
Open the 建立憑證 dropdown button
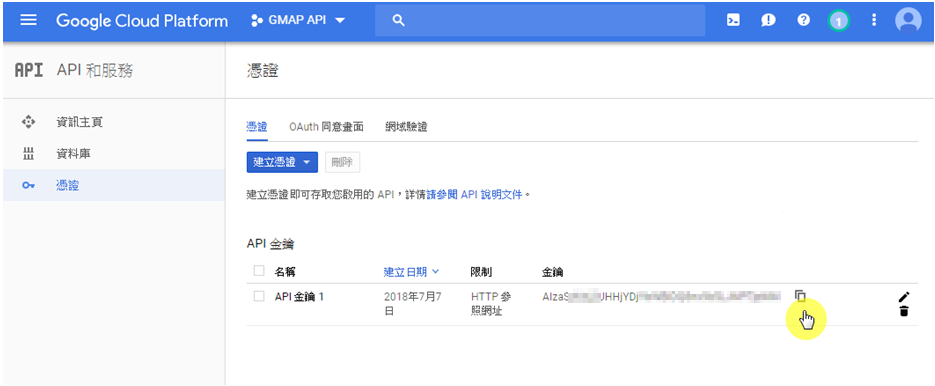tap(282, 162)
